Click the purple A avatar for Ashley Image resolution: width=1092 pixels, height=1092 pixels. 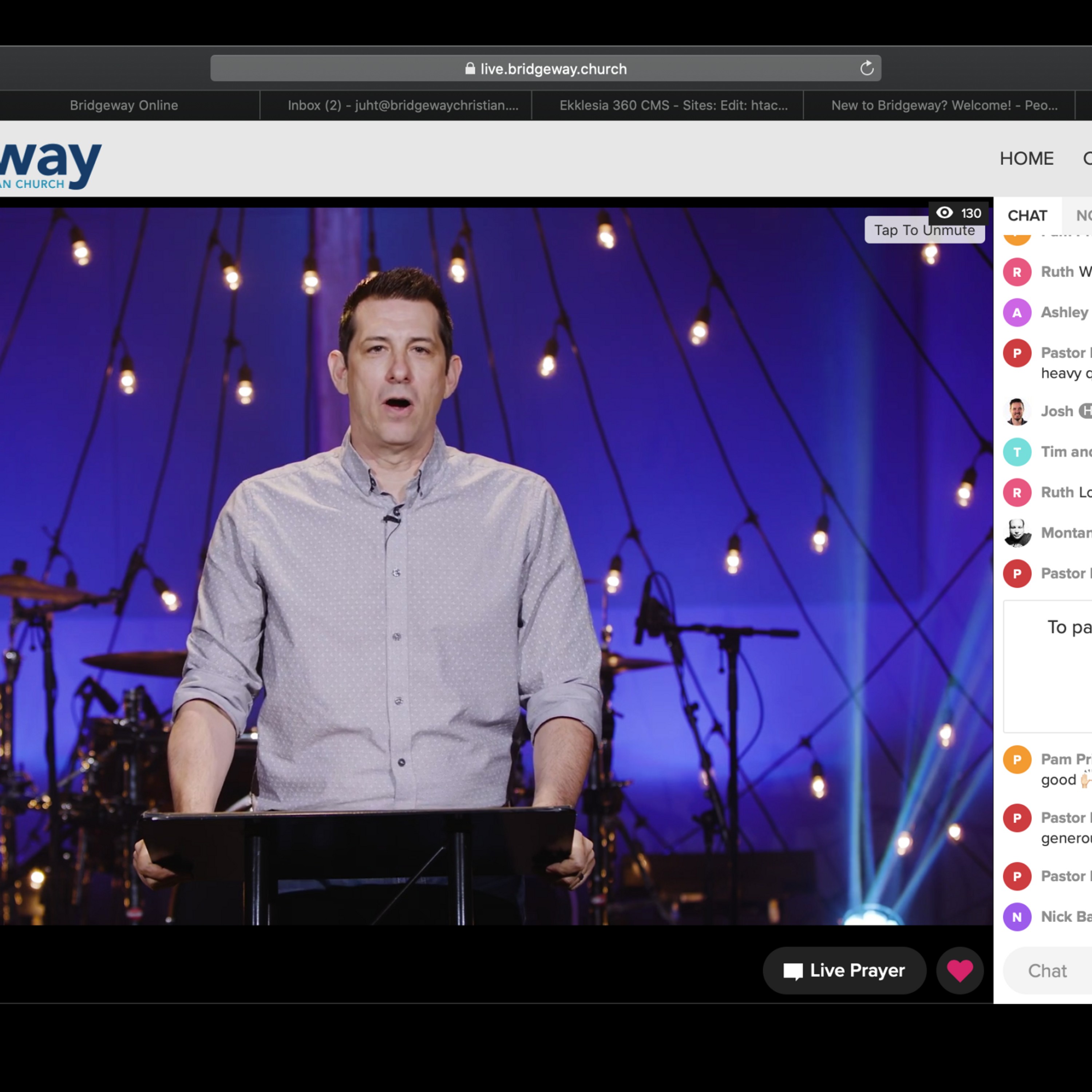(x=1017, y=312)
